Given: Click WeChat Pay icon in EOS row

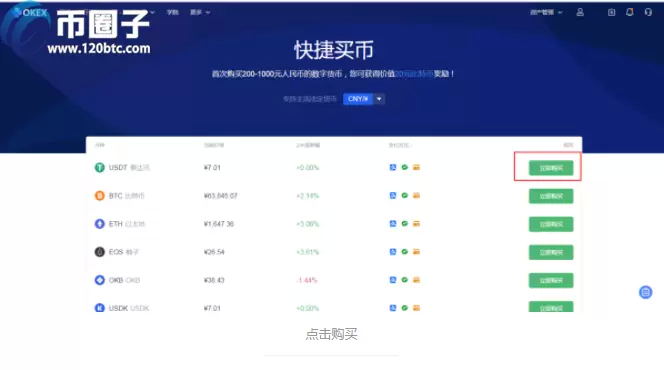Looking at the screenshot, I should point(404,251).
